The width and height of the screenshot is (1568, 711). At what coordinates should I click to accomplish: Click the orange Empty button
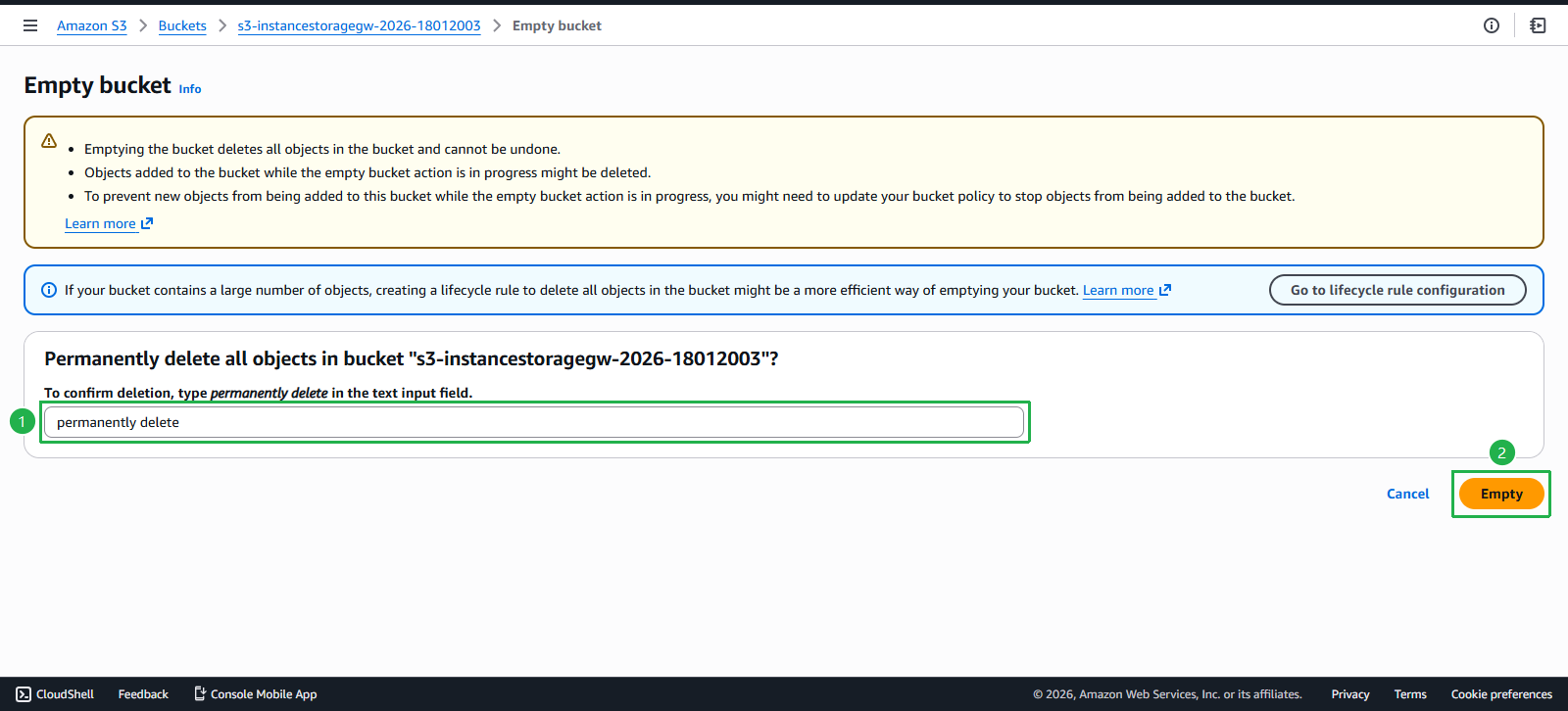tap(1501, 494)
